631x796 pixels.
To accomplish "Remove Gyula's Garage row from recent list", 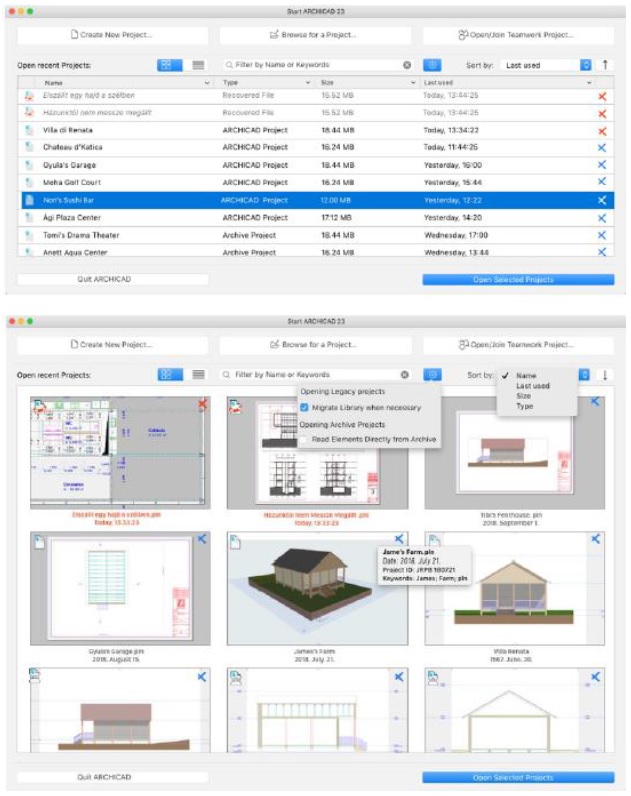I will (x=602, y=165).
